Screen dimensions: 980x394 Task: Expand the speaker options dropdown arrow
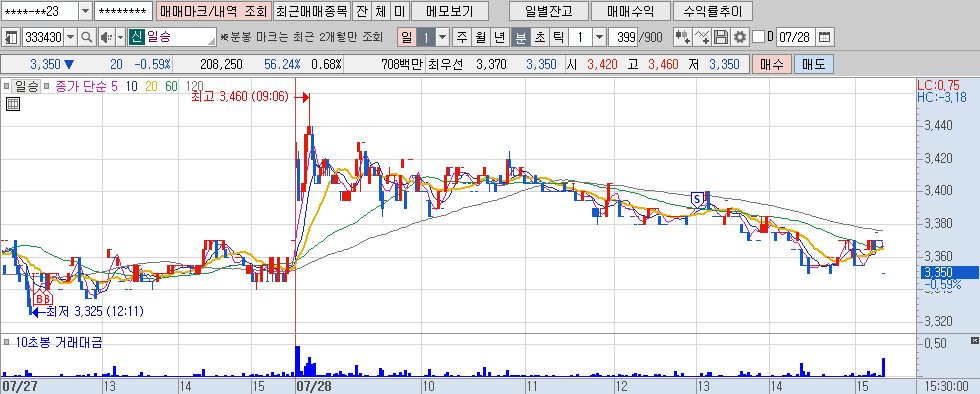(120, 38)
